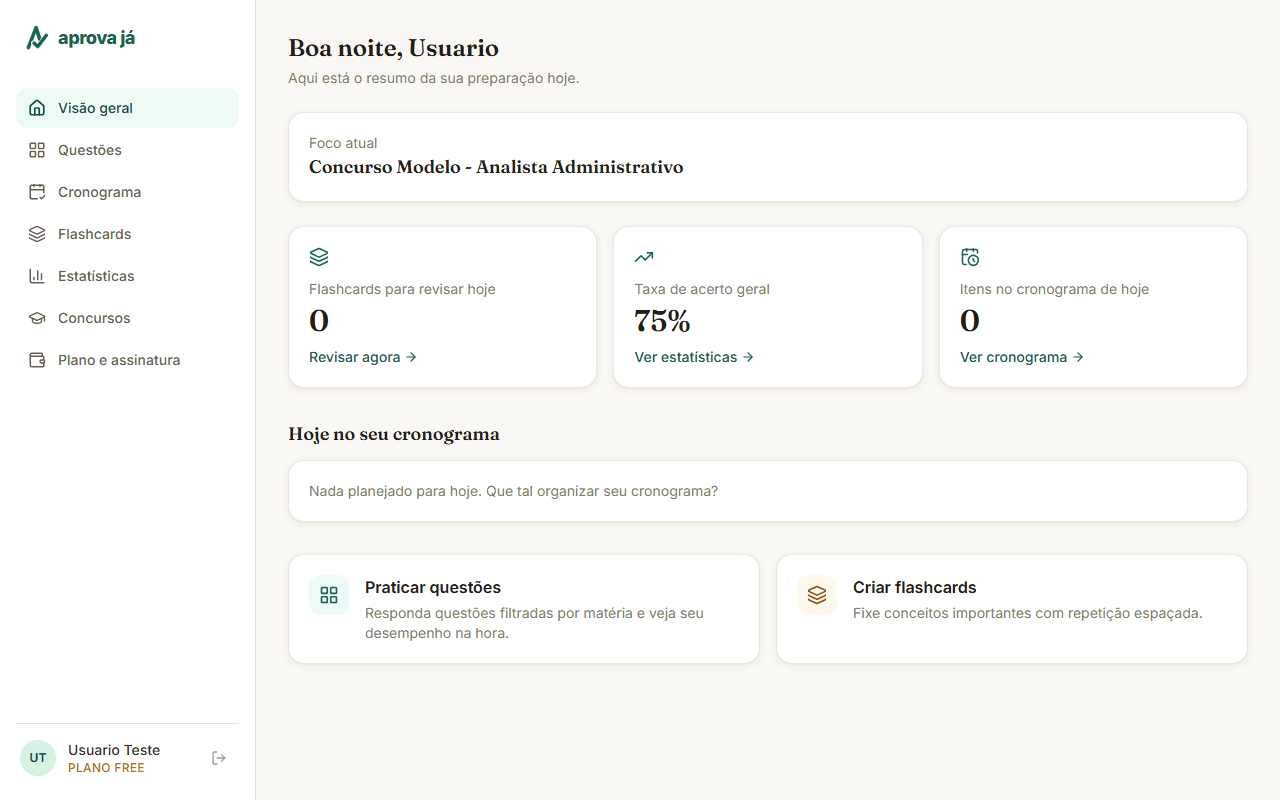Click the Nada planejado para hoje message
Image resolution: width=1280 pixels, height=800 pixels.
(513, 491)
